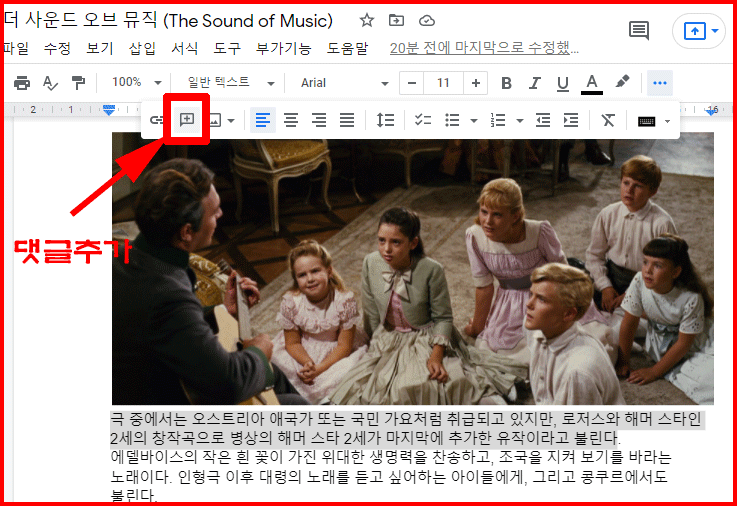Open the 100% zoom dropdown
The width and height of the screenshot is (737, 506).
[x=136, y=83]
